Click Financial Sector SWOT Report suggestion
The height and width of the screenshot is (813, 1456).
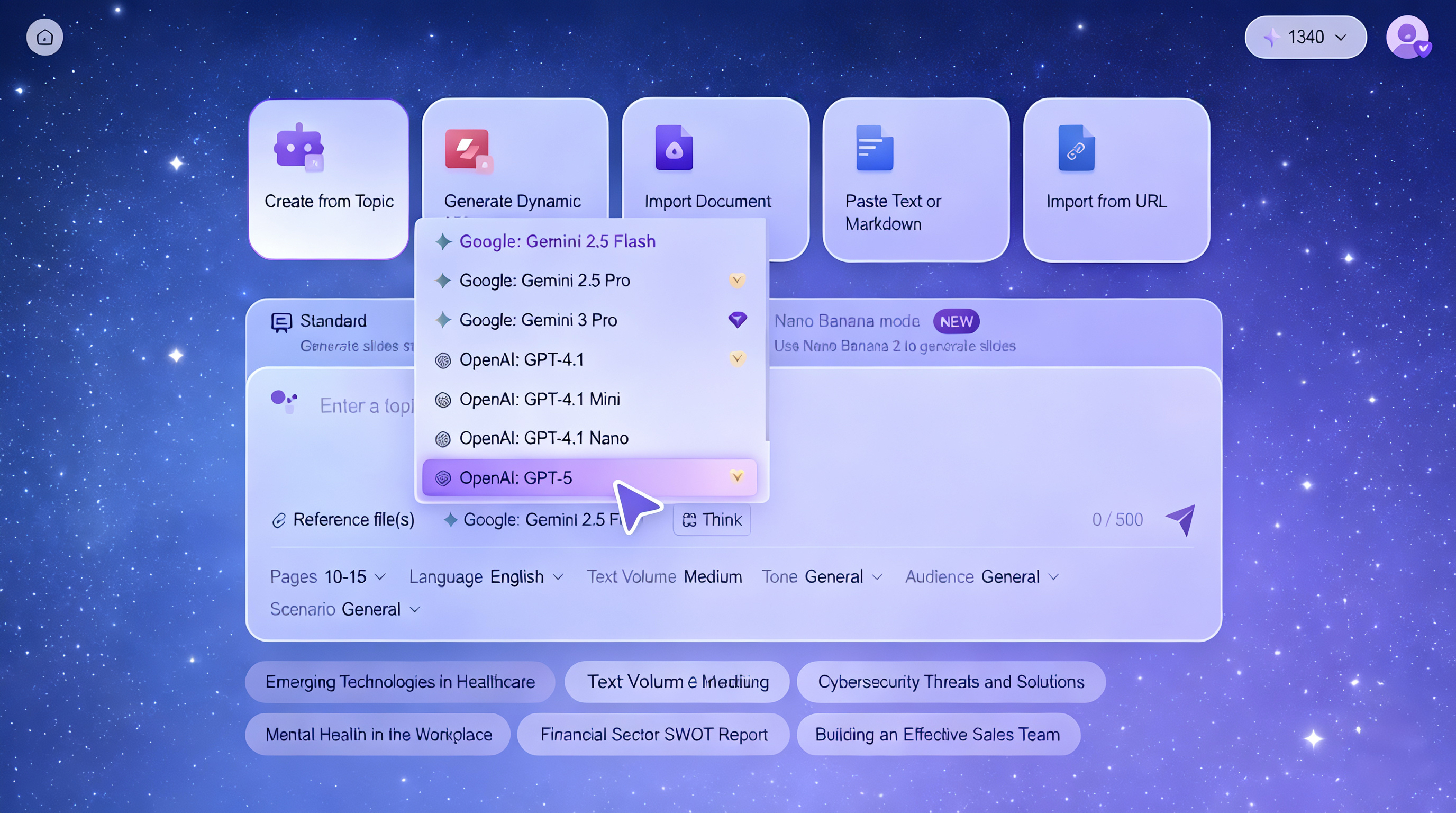pos(653,735)
